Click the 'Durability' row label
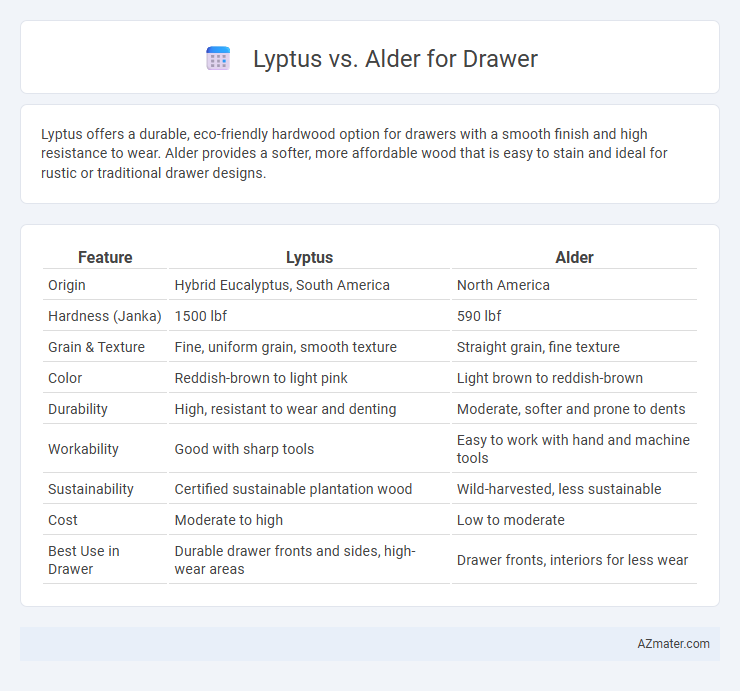Screen dimensions: 740x691 tap(78, 409)
